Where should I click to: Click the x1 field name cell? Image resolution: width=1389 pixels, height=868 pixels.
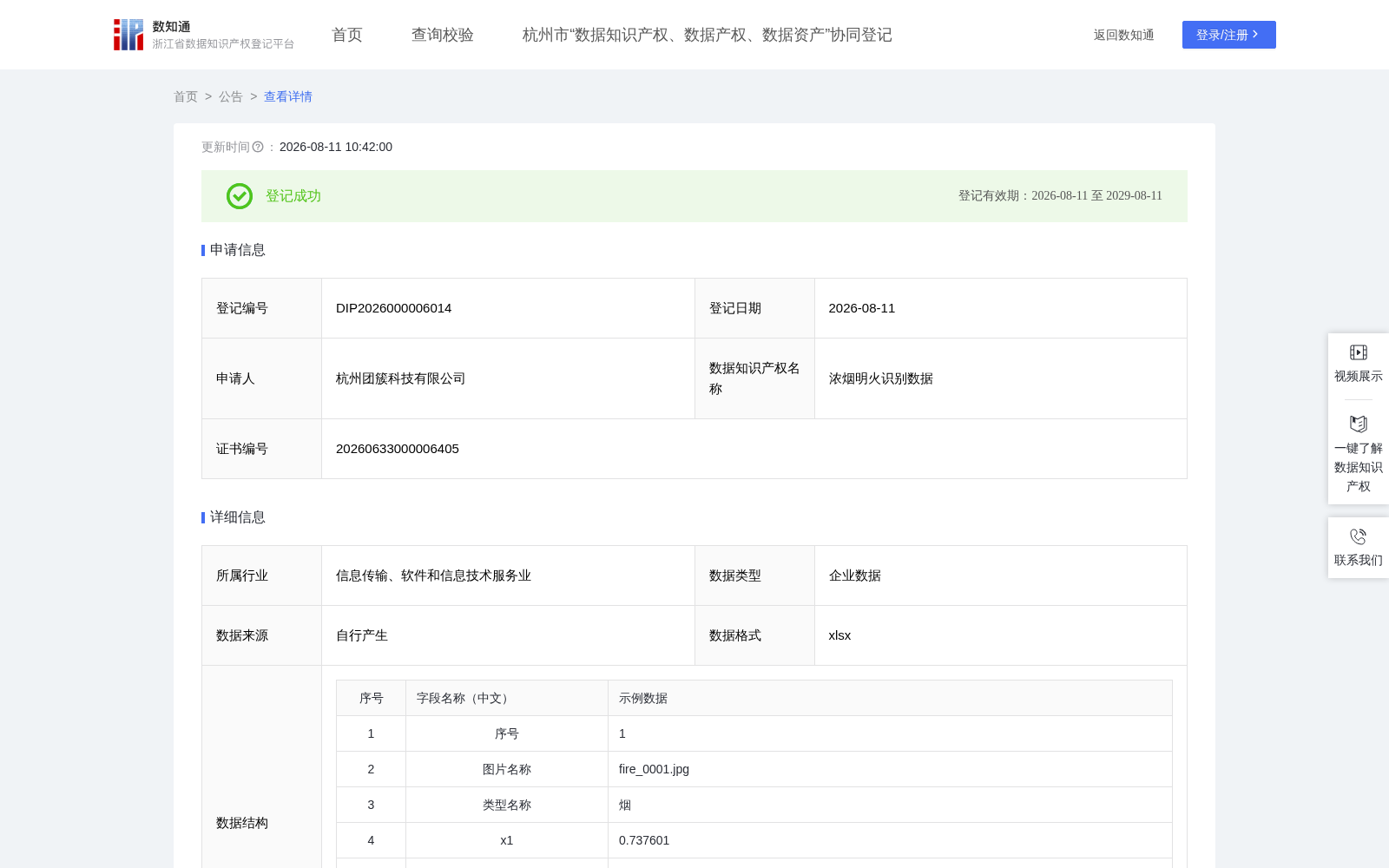[x=507, y=840]
